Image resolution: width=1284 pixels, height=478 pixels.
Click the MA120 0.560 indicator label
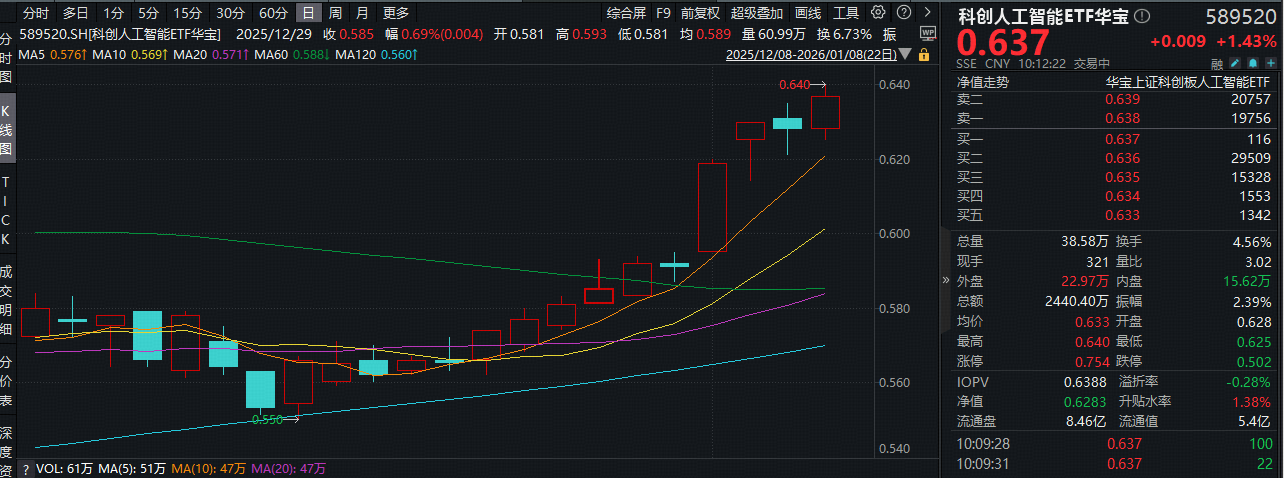(376, 54)
